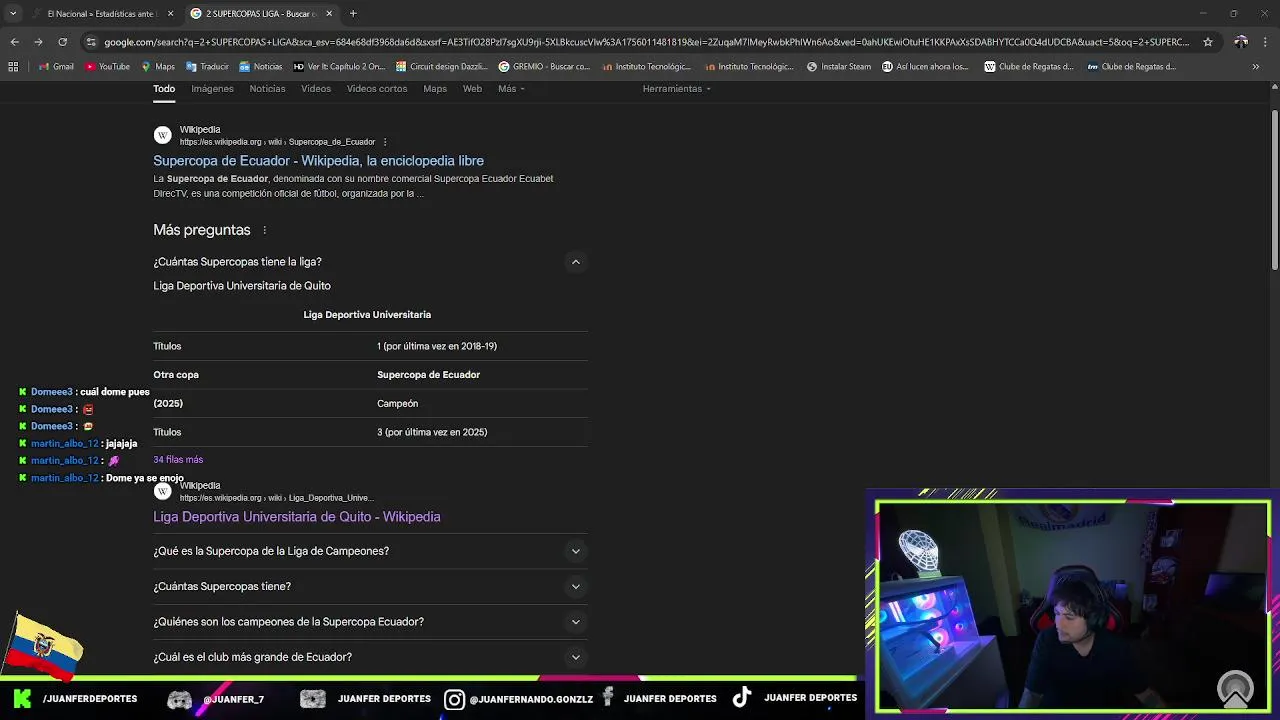The width and height of the screenshot is (1280, 720).
Task: Click the Campeón table cell
Action: [397, 404]
